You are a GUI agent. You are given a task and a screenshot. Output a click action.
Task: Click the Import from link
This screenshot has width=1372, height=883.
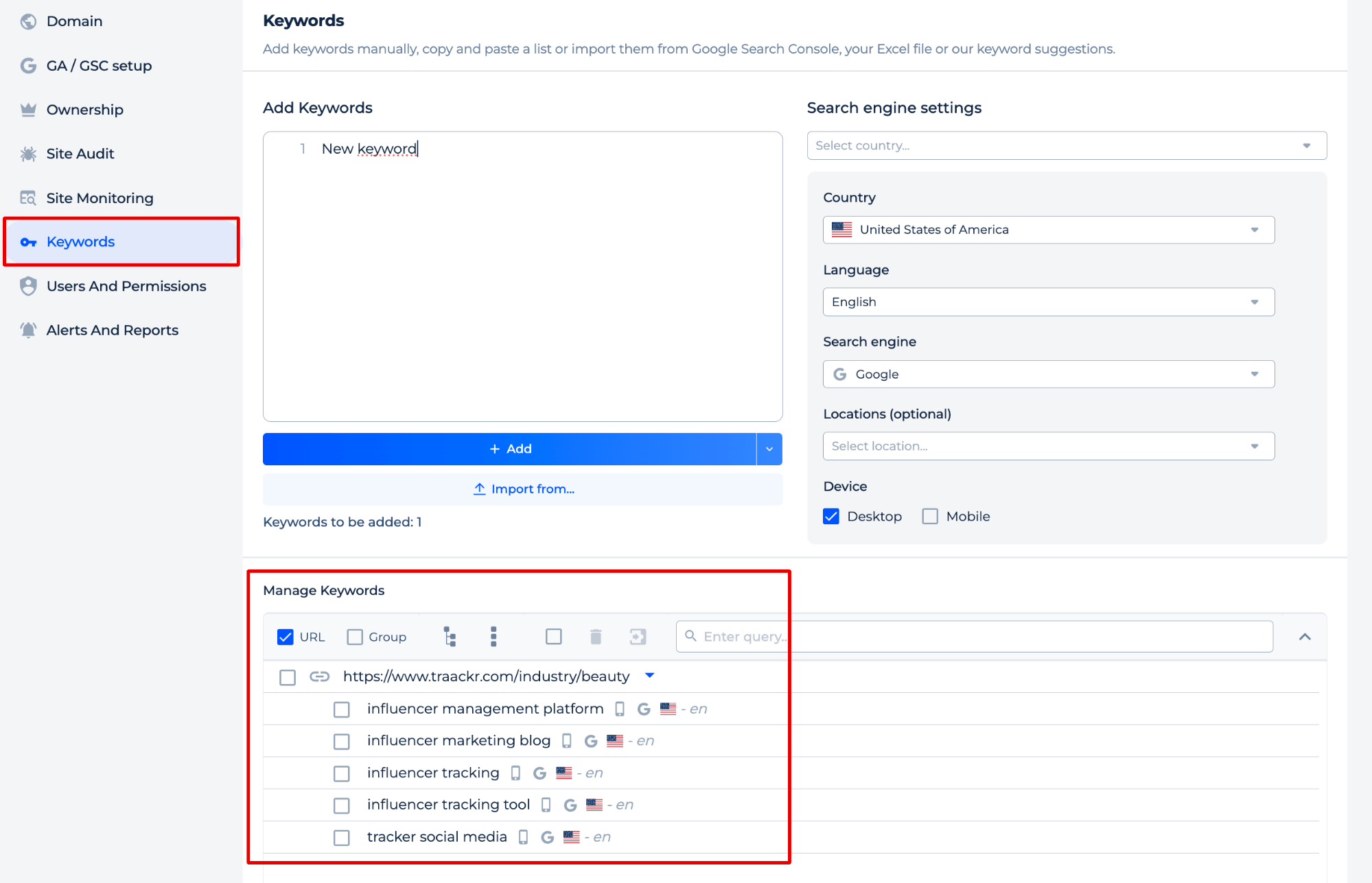tap(522, 489)
